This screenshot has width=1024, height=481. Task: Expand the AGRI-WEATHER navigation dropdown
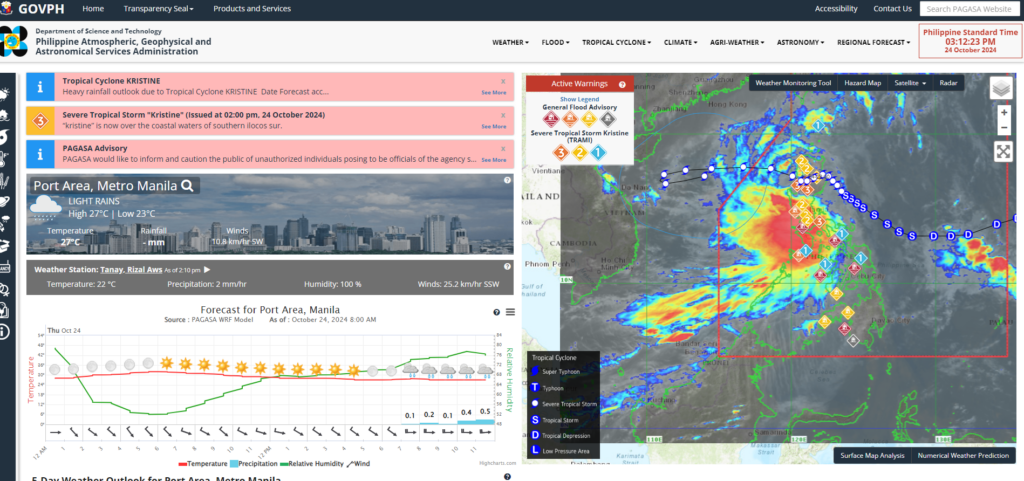coord(737,42)
